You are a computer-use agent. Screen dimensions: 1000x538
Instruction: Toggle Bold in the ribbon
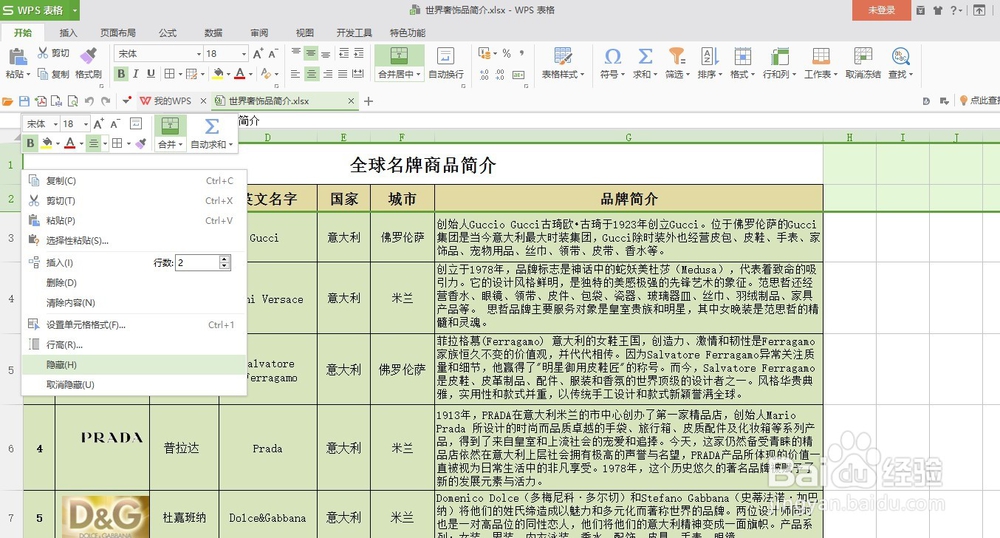(121, 74)
